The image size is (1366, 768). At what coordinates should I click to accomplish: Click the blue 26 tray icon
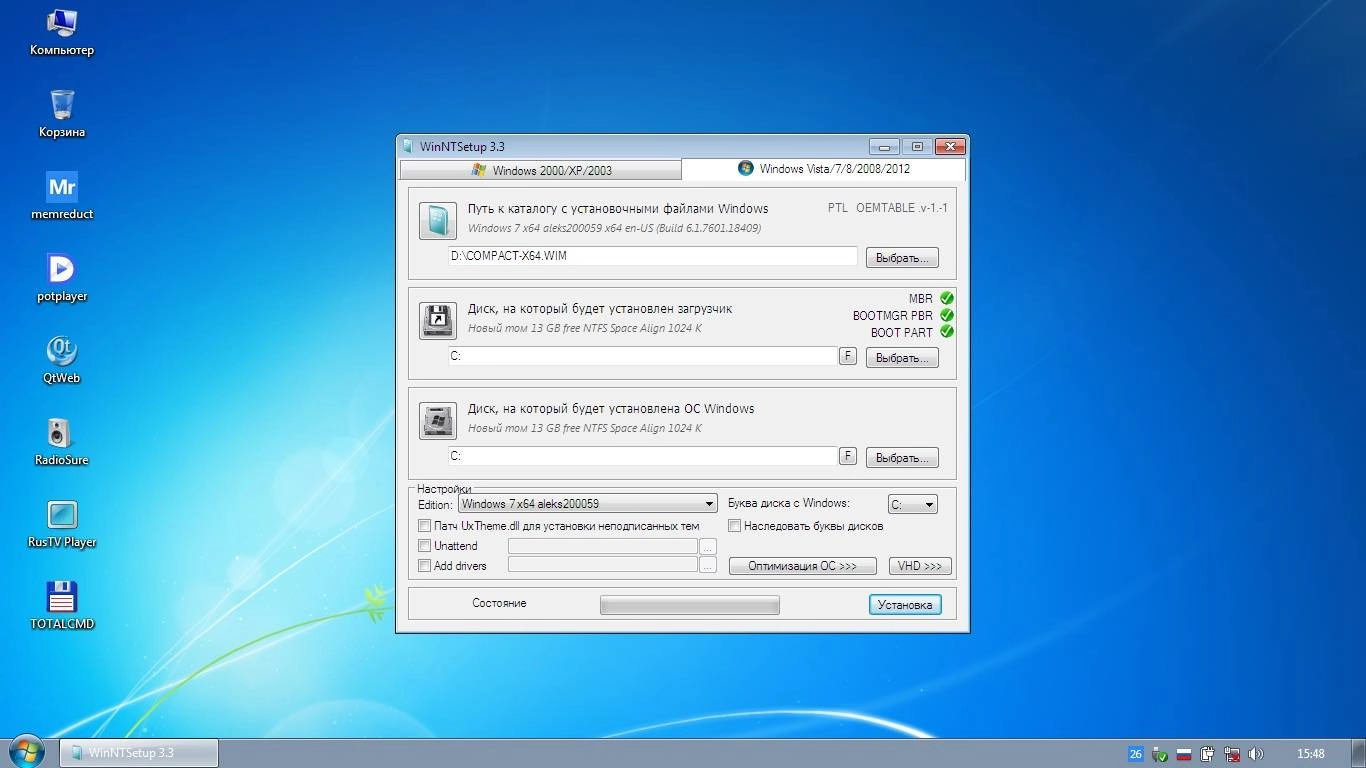pos(1135,754)
